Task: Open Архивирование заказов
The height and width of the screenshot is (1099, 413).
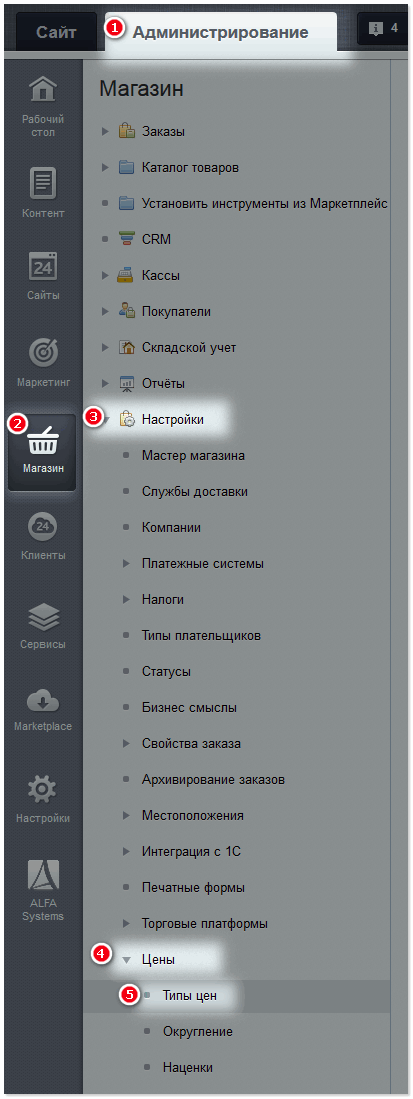Action: (213, 779)
